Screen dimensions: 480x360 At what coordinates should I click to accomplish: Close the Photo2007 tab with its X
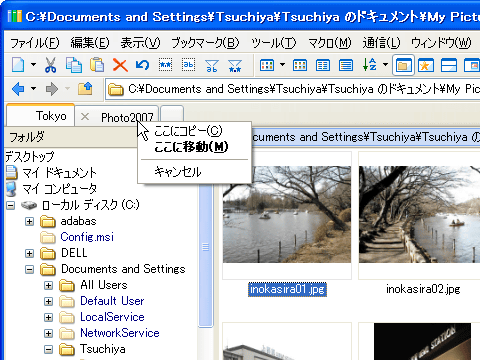coord(85,116)
